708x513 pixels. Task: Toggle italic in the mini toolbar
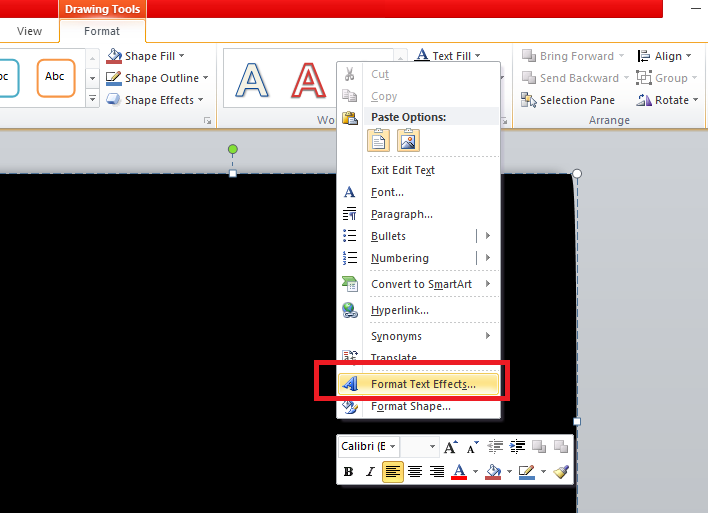click(x=370, y=472)
